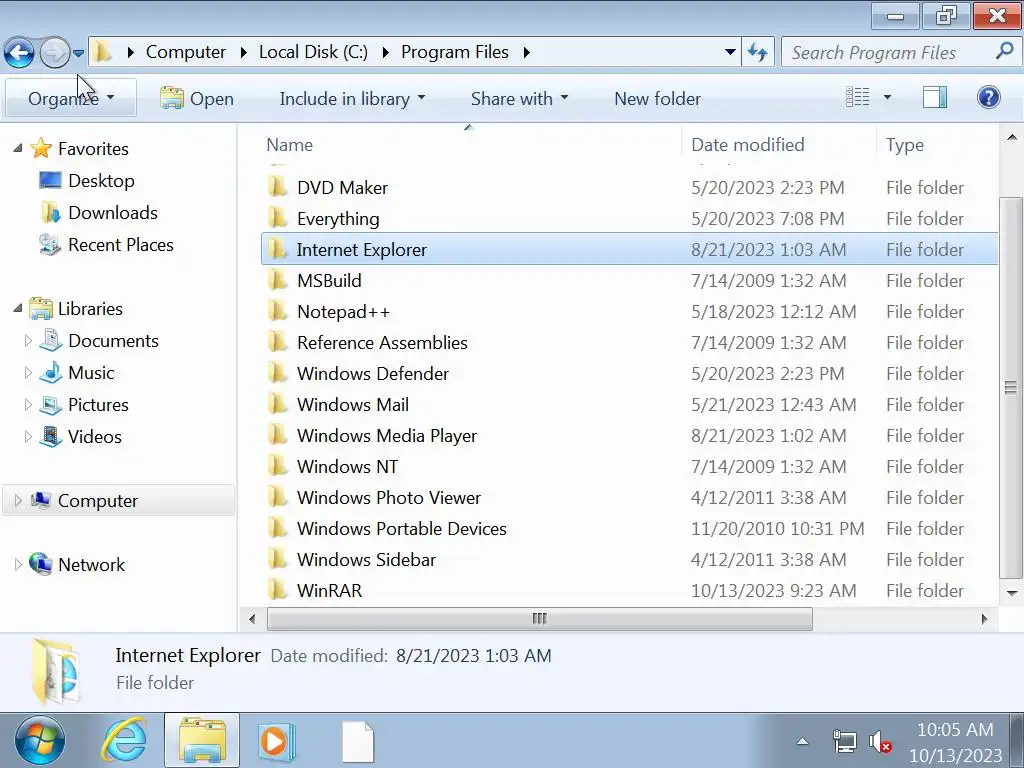The image size is (1024, 768).
Task: Click the horizontal scrollbar right arrow
Action: (985, 618)
